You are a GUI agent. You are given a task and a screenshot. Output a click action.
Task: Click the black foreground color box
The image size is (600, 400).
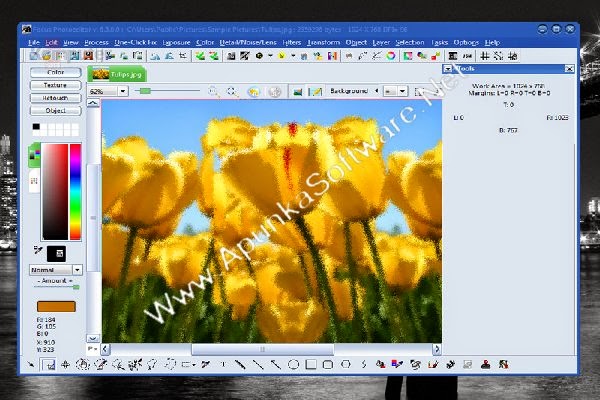coord(56,253)
